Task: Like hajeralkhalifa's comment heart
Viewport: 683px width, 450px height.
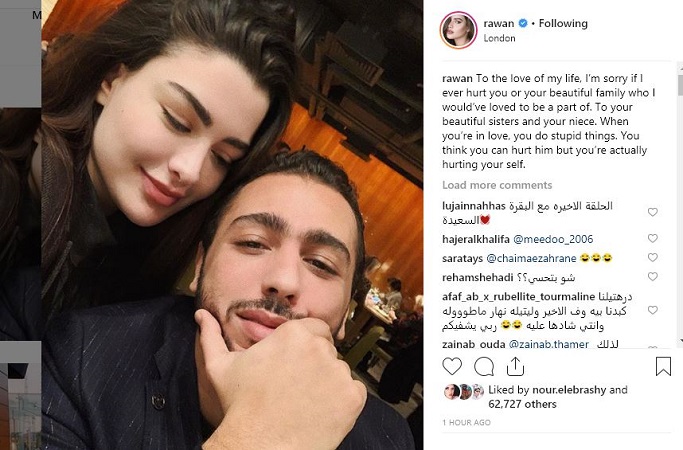Action: [x=652, y=238]
